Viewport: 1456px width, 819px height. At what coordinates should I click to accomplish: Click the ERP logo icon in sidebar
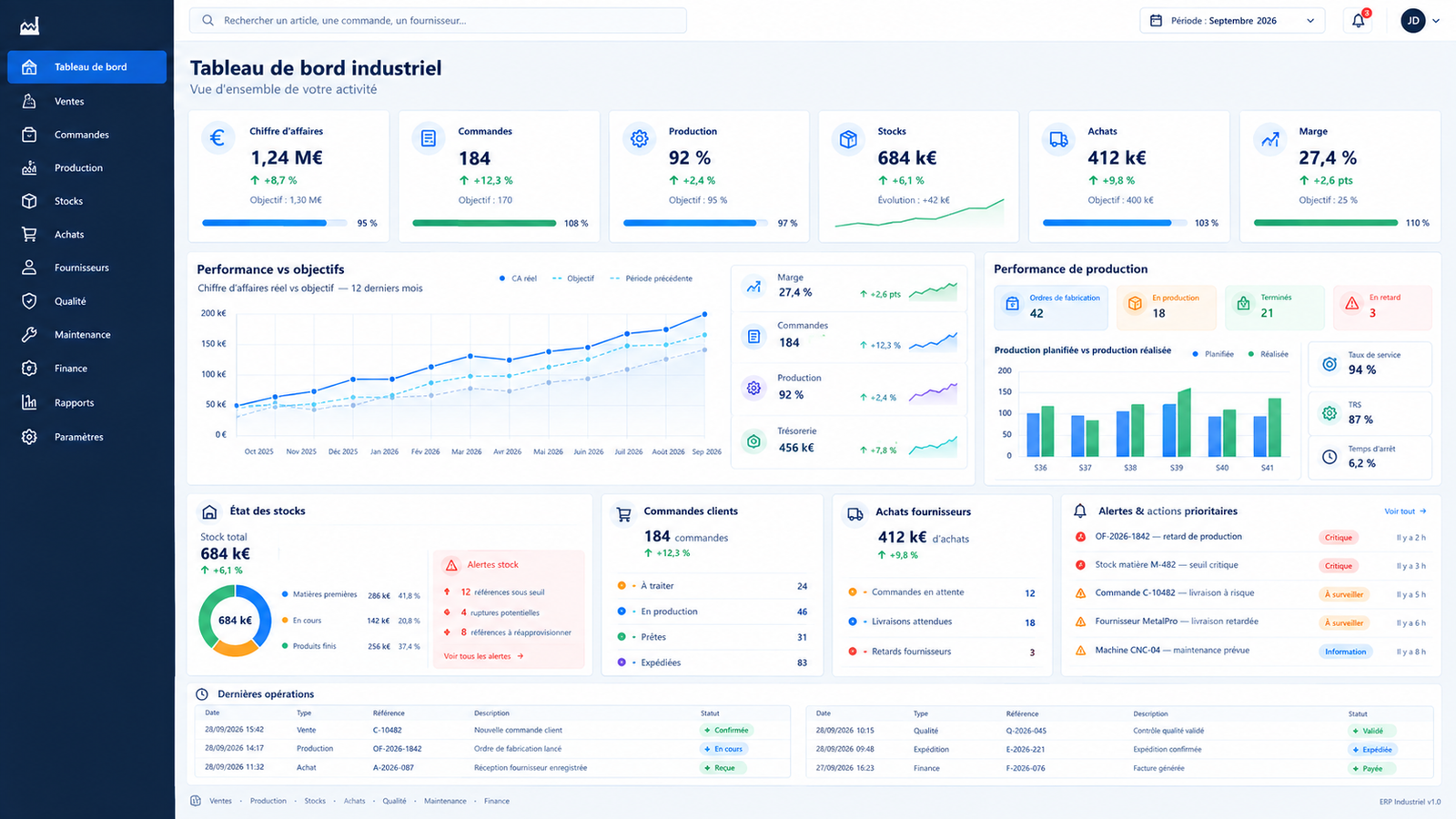(29, 26)
